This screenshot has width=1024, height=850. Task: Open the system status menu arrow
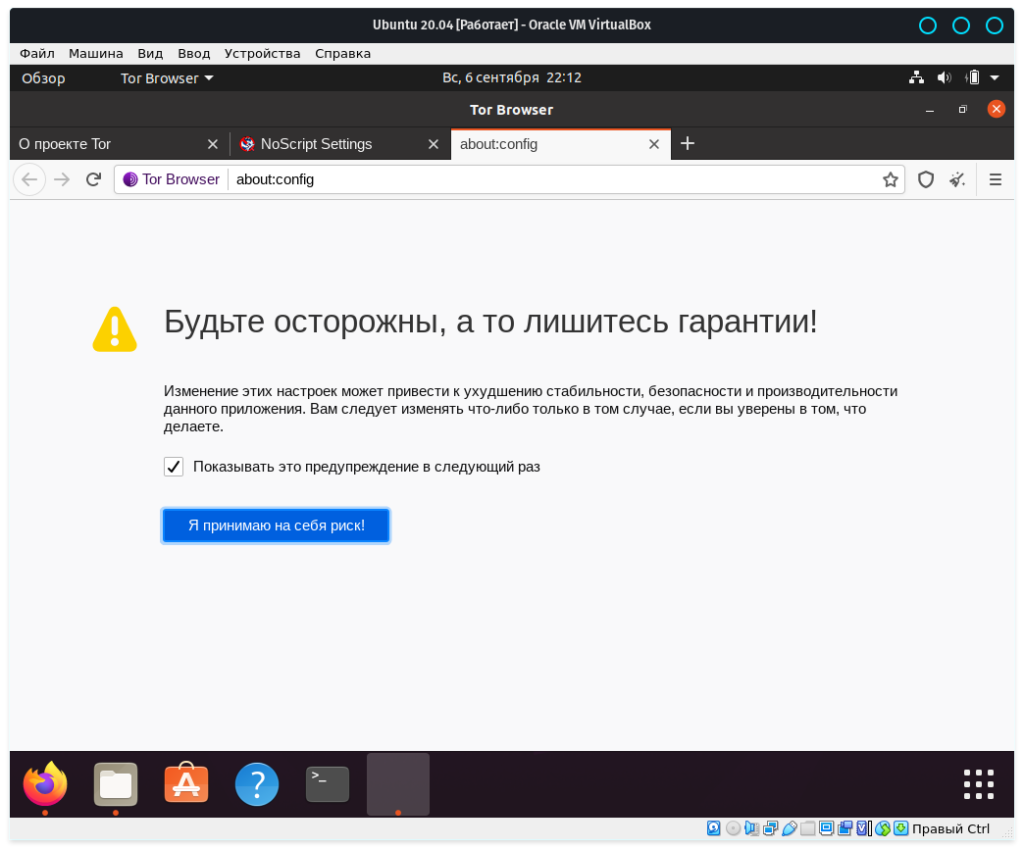(994, 78)
